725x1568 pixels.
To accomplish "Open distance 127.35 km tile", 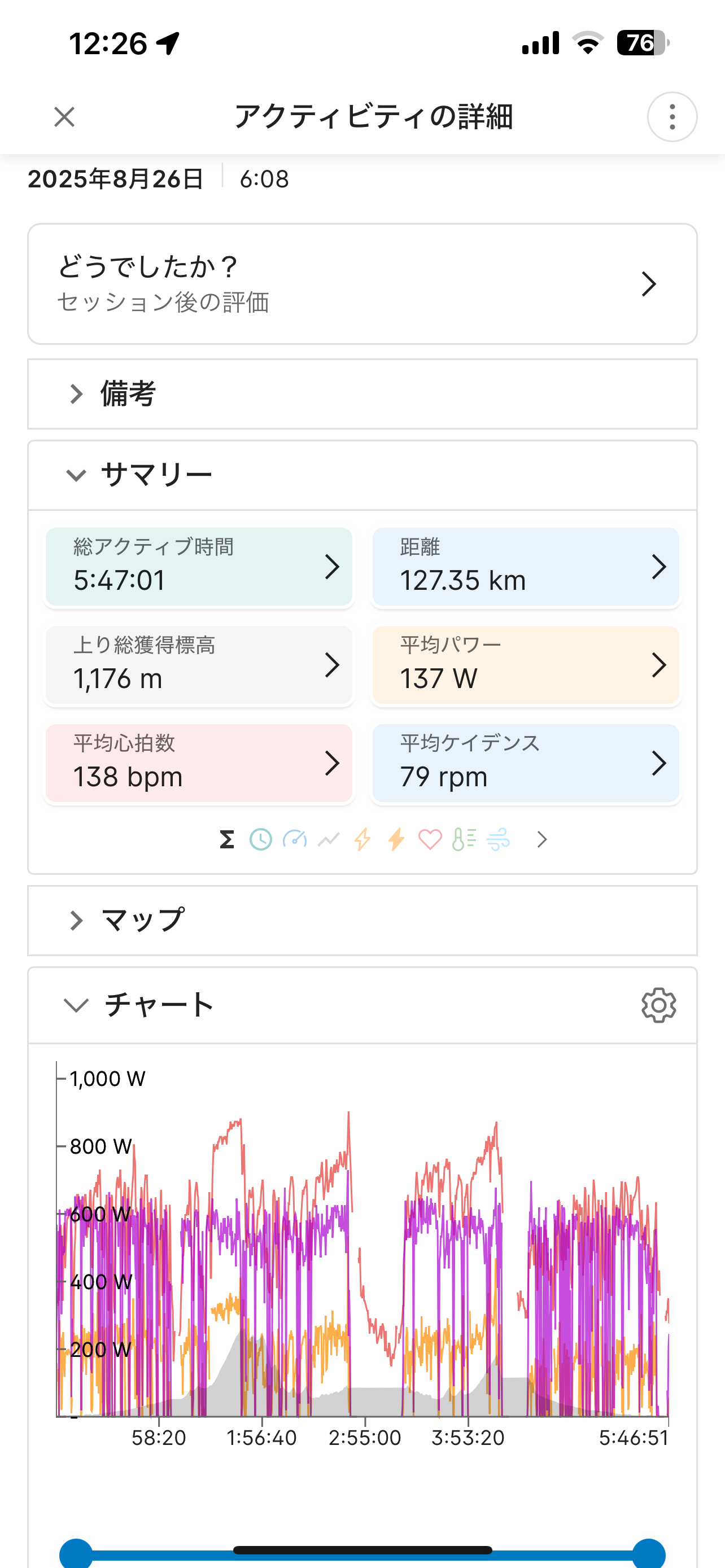I will coord(525,567).
